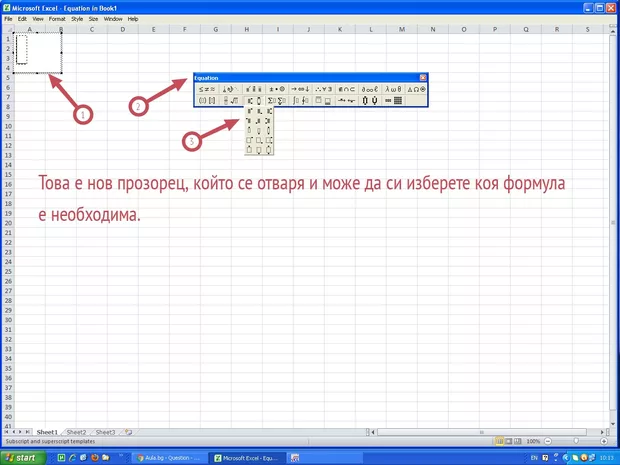The height and width of the screenshot is (465, 620).
Task: Click the zoom out minus button
Action: click(x=548, y=441)
